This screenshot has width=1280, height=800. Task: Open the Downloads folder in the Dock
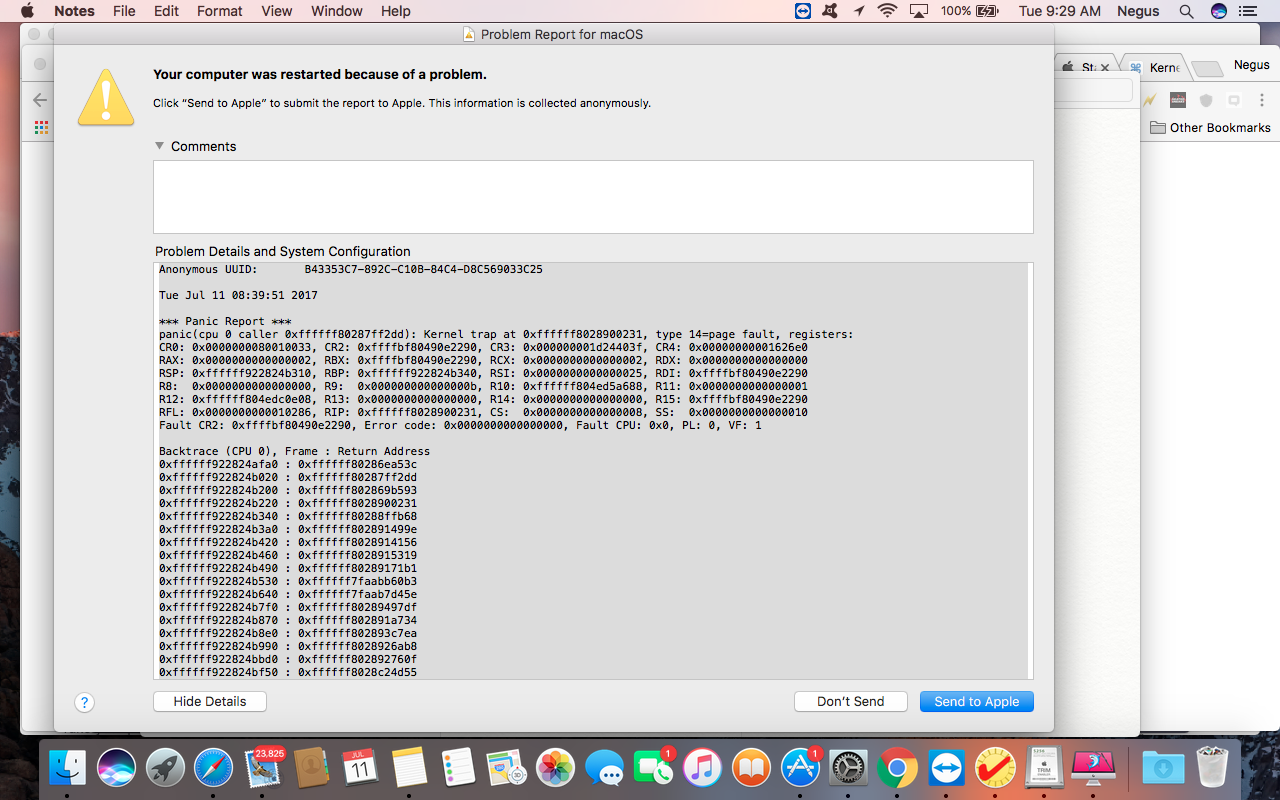1163,768
